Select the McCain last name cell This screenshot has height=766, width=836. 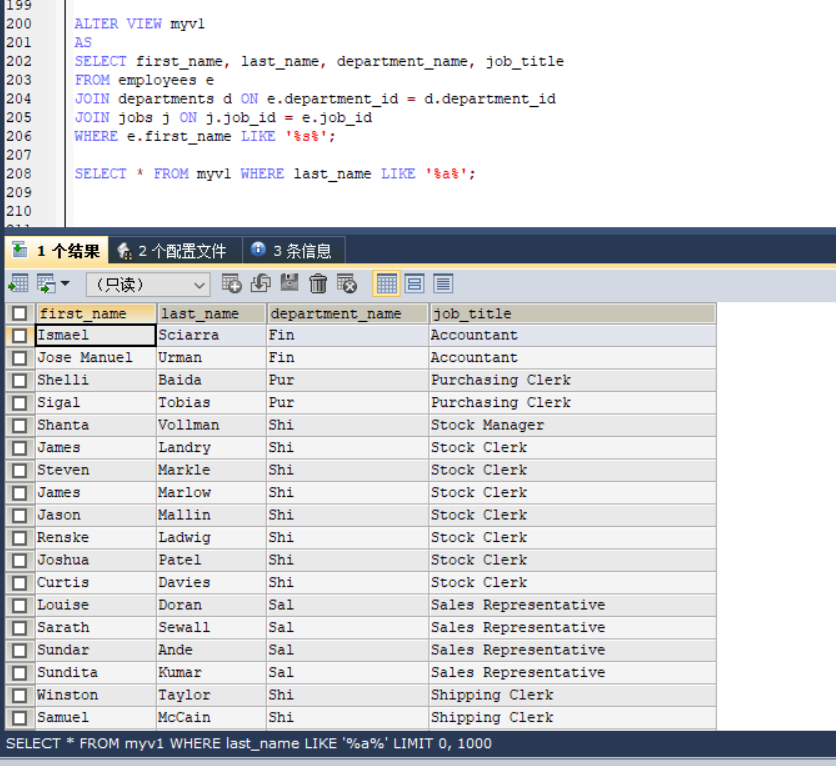pos(211,717)
